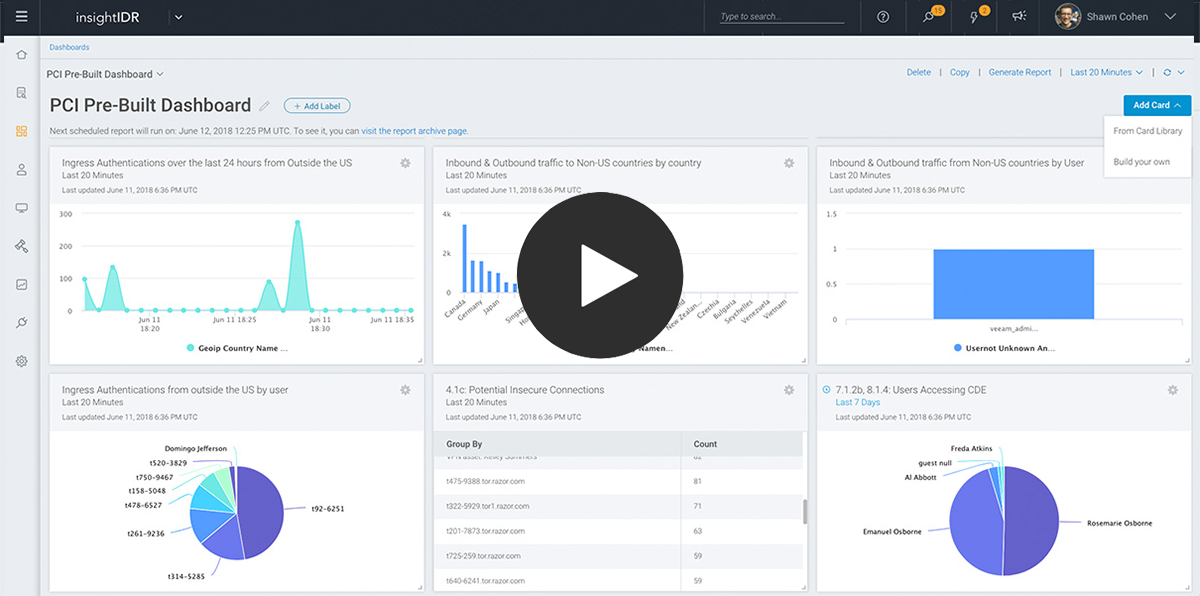Click clock icon on Users Accessing CDE card

click(x=826, y=390)
